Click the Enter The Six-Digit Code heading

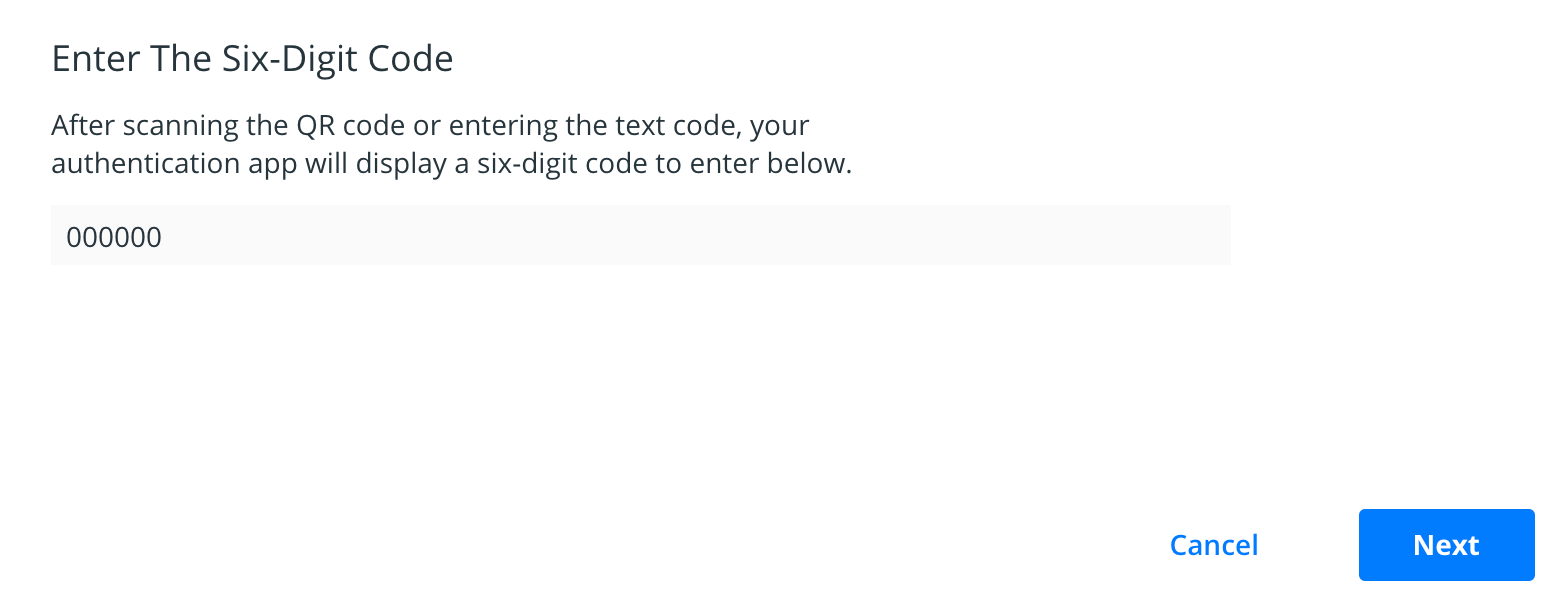251,58
